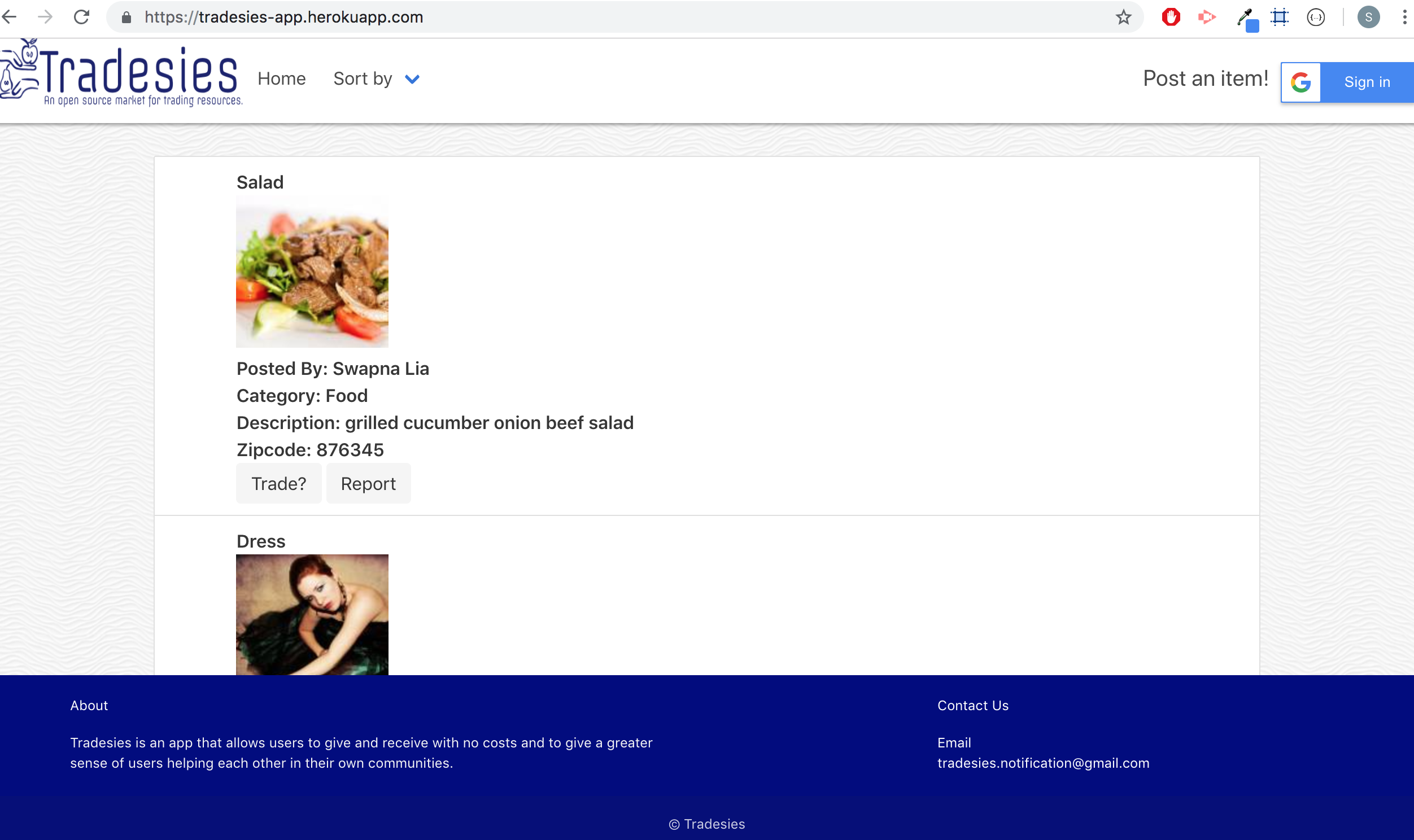Click the Salad food photo thumbnail
1414x840 pixels.
(x=312, y=272)
